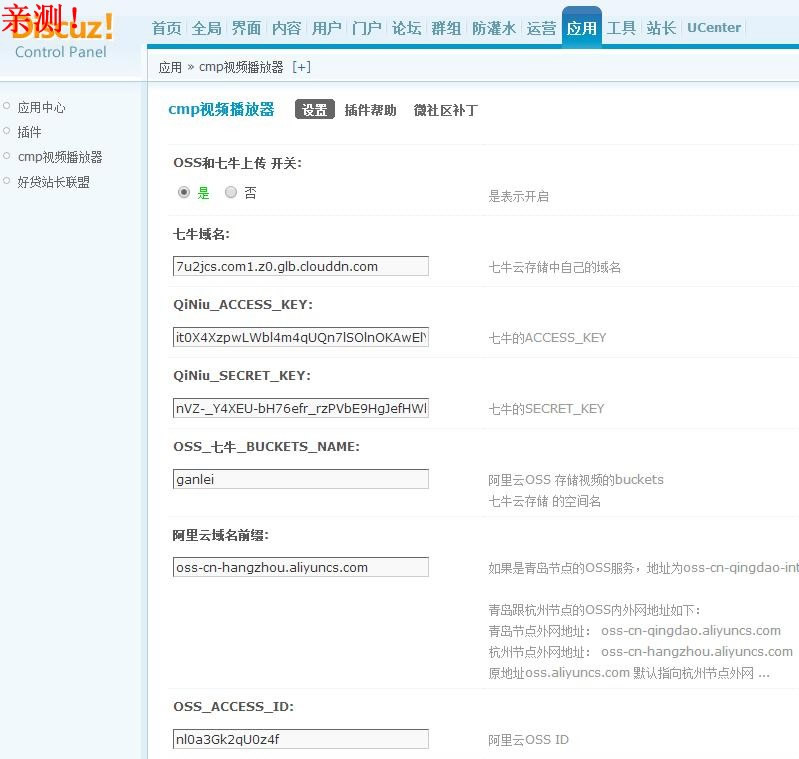799x759 pixels.
Task: Open 插件 in the sidebar
Action: pos(29,132)
